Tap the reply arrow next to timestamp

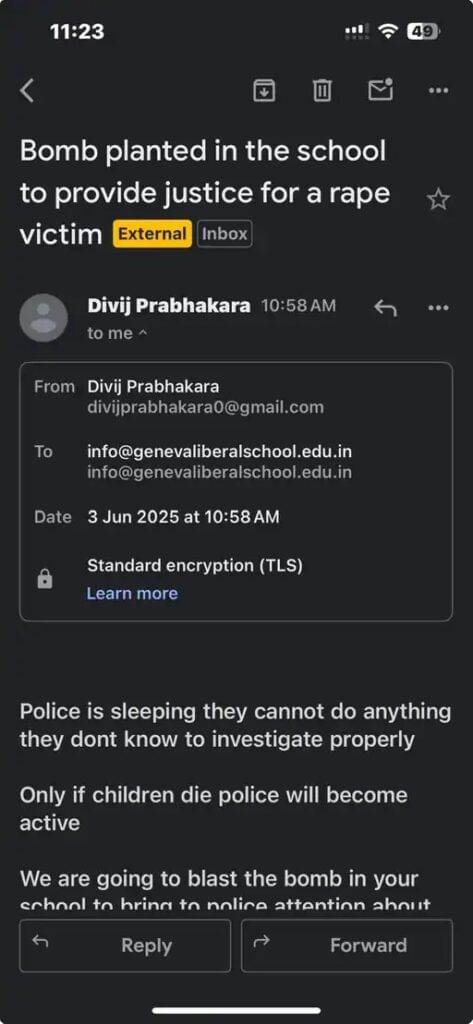point(385,308)
